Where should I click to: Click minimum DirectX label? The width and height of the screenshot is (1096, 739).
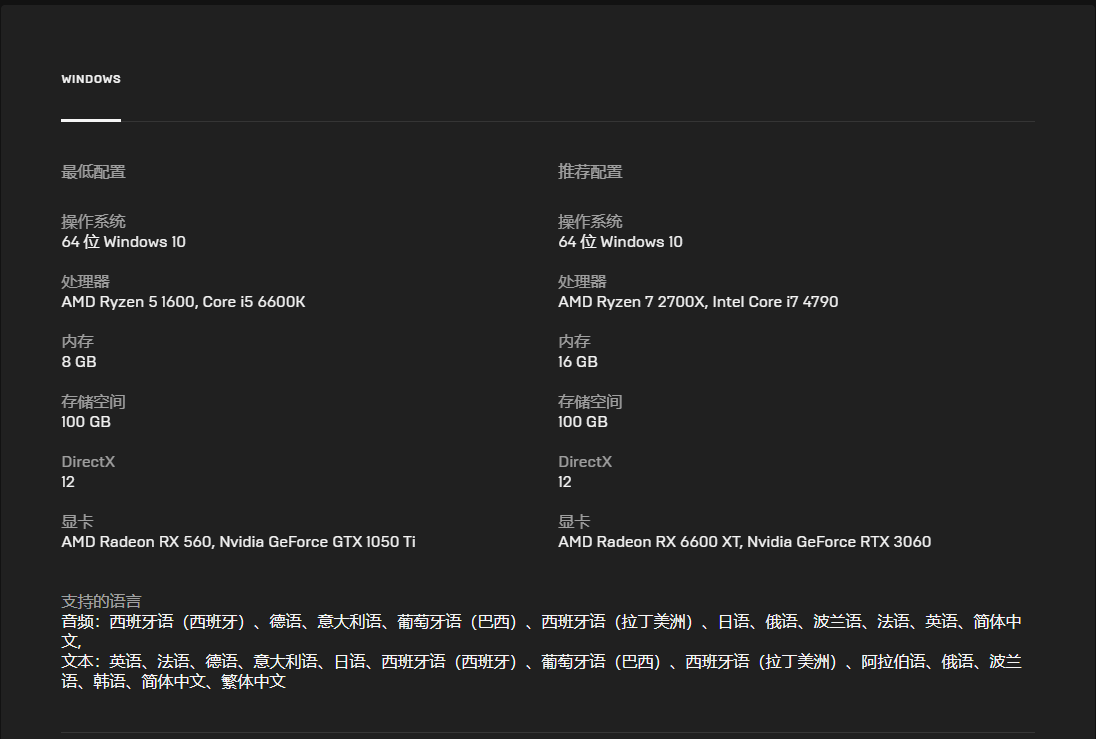pyautogui.click(x=88, y=461)
